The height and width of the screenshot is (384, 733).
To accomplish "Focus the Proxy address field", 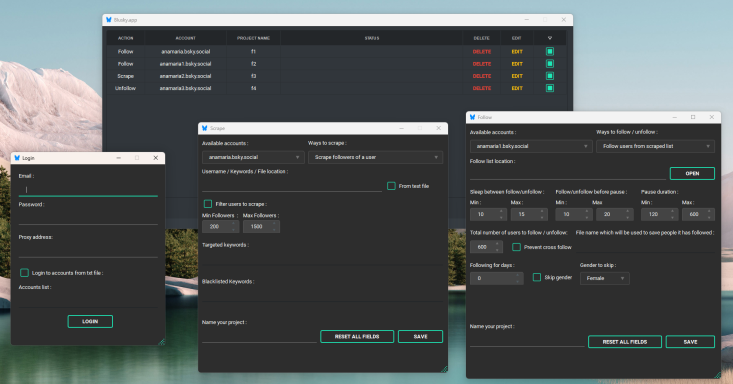I will click(88, 251).
